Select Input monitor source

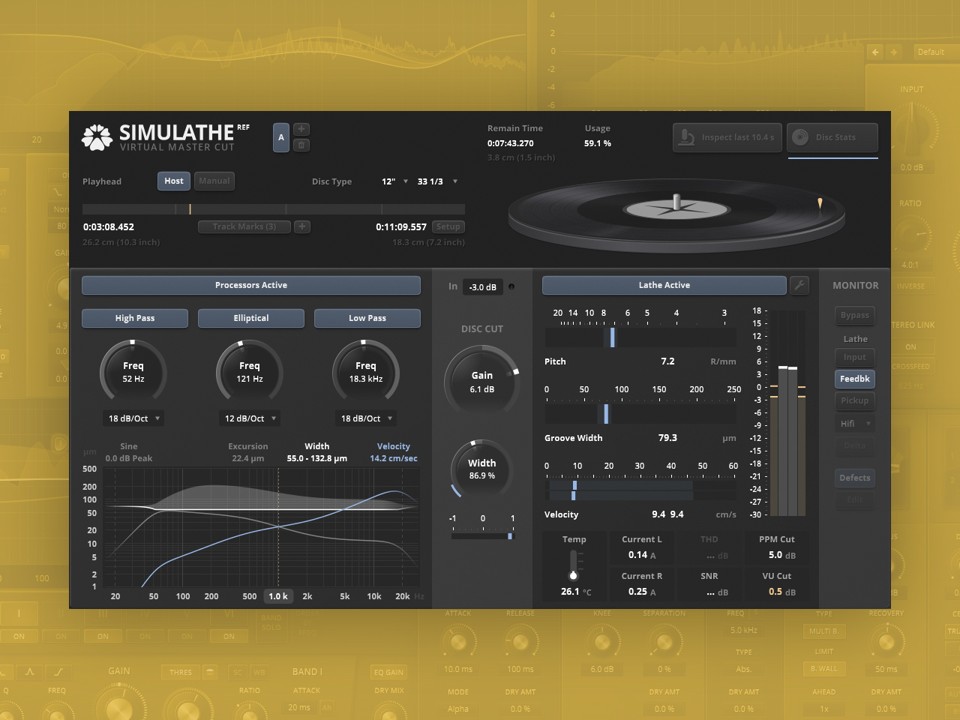point(855,358)
